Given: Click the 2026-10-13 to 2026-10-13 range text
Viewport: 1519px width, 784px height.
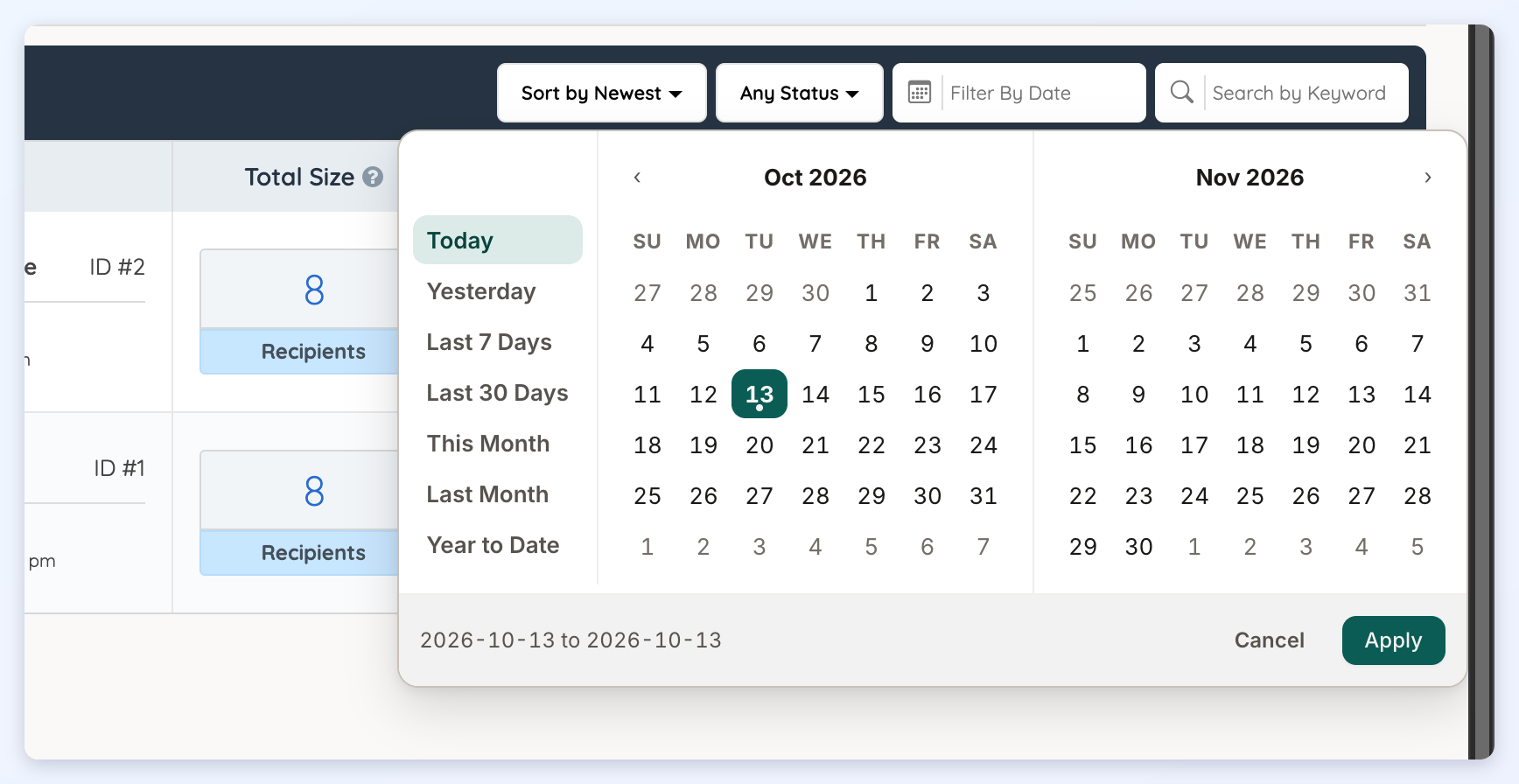Looking at the screenshot, I should point(570,640).
